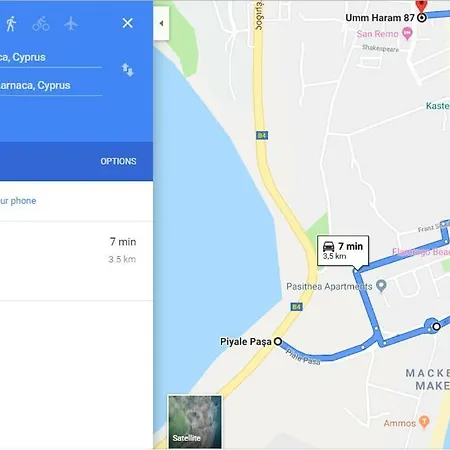Swap starting point and destination
The width and height of the screenshot is (450, 450).
pyautogui.click(x=128, y=70)
